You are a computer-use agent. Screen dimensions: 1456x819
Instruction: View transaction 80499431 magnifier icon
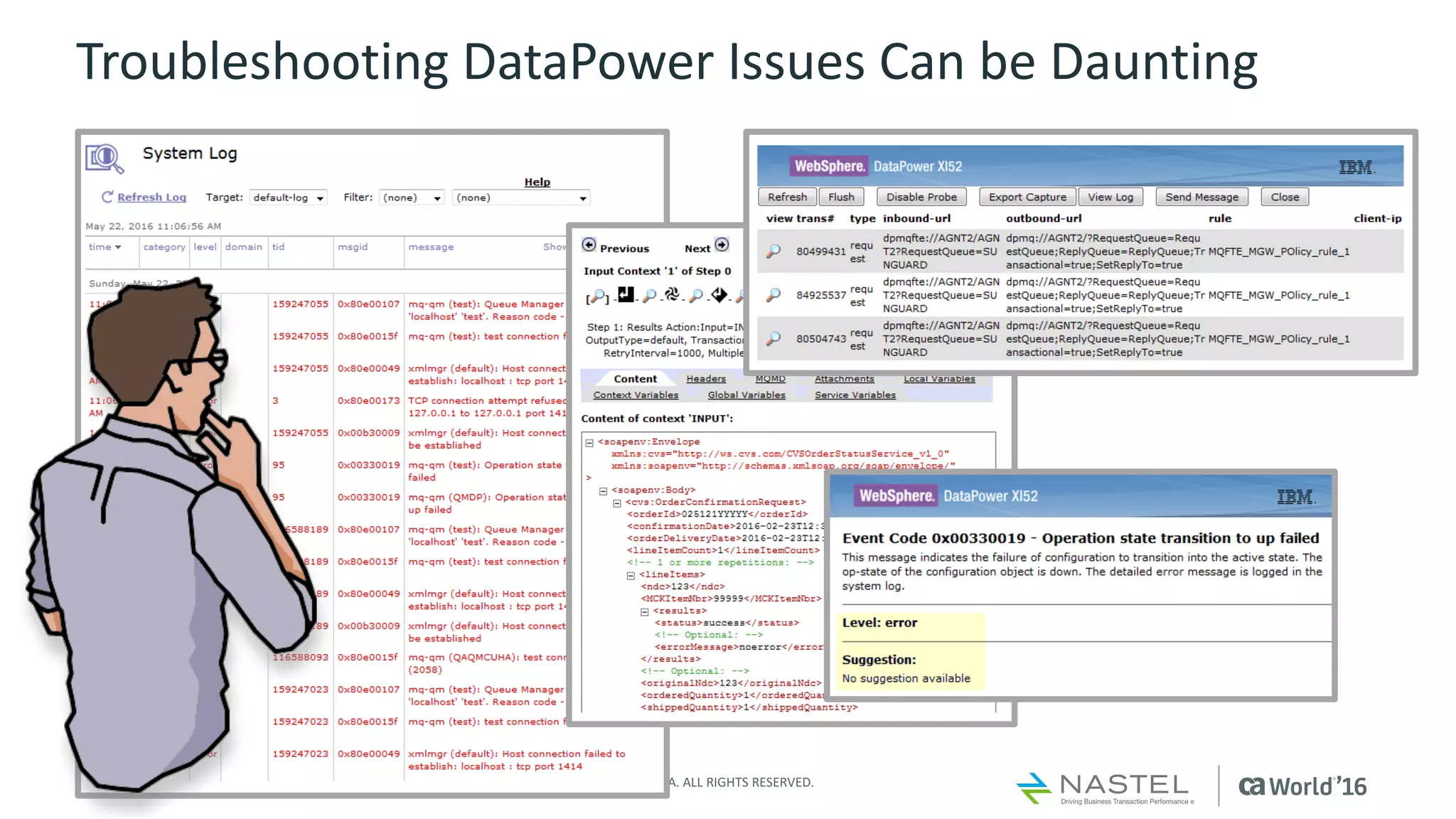773,251
